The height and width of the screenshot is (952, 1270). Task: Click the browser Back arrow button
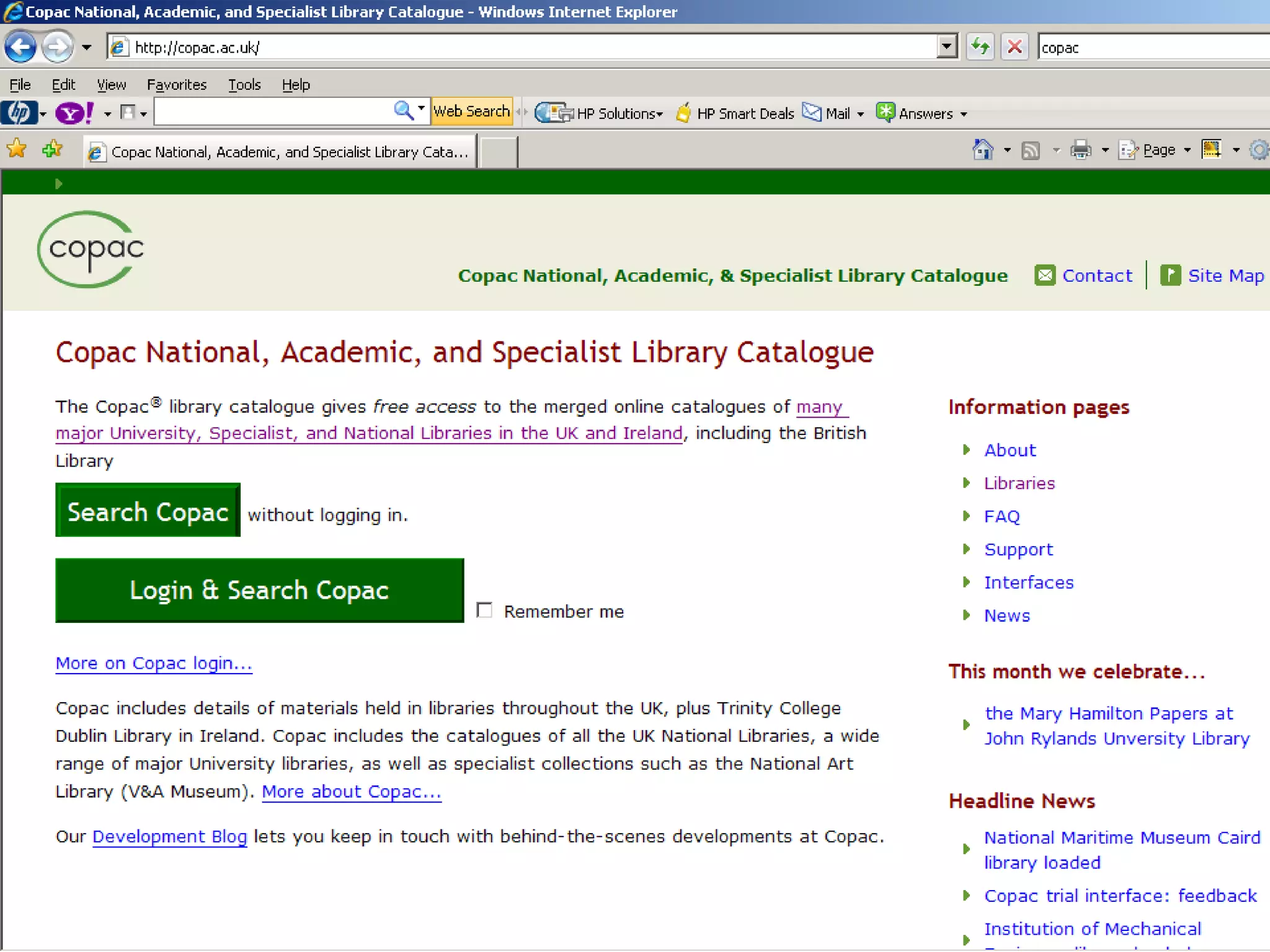pyautogui.click(x=20, y=47)
